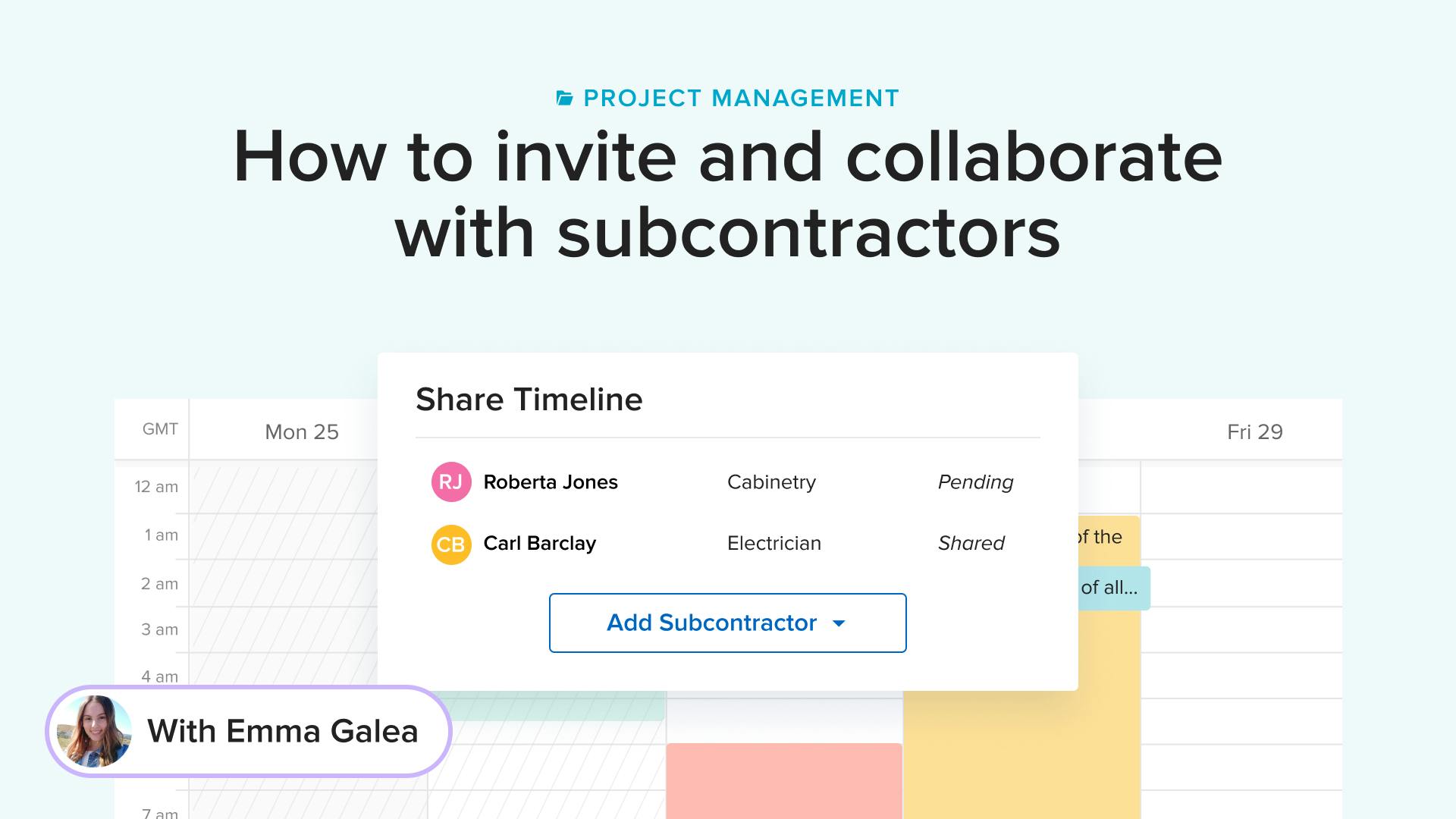
Task: Select the Mon 25 column header
Action: 302,431
